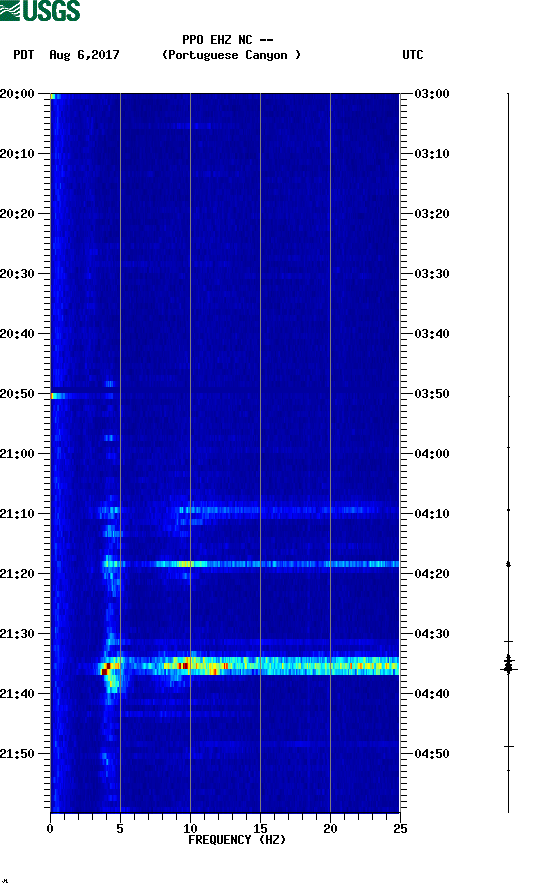
Task: Click the 21:10 PDT time label
Action: coord(17,514)
